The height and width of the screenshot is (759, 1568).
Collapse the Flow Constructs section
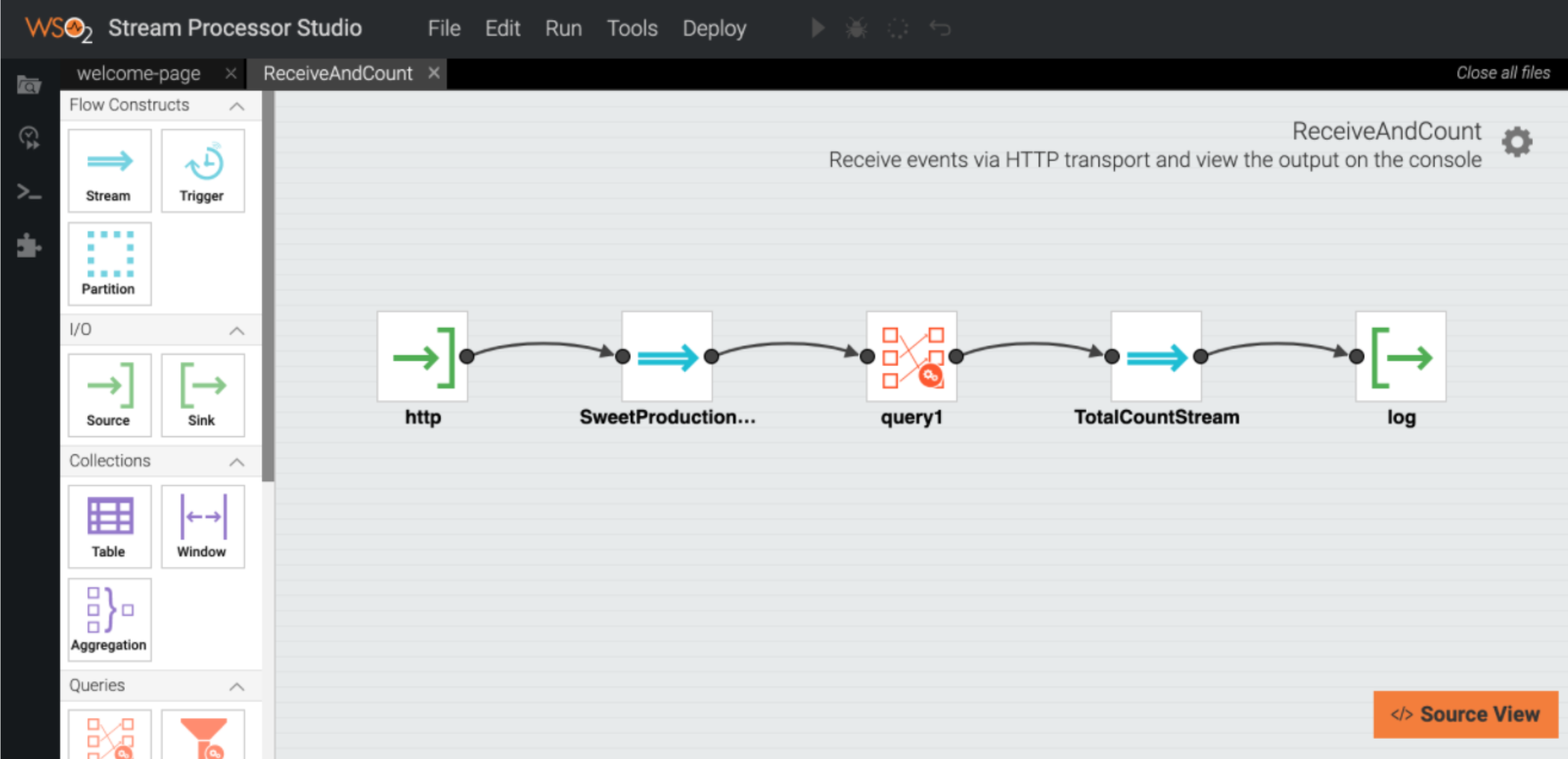(237, 106)
